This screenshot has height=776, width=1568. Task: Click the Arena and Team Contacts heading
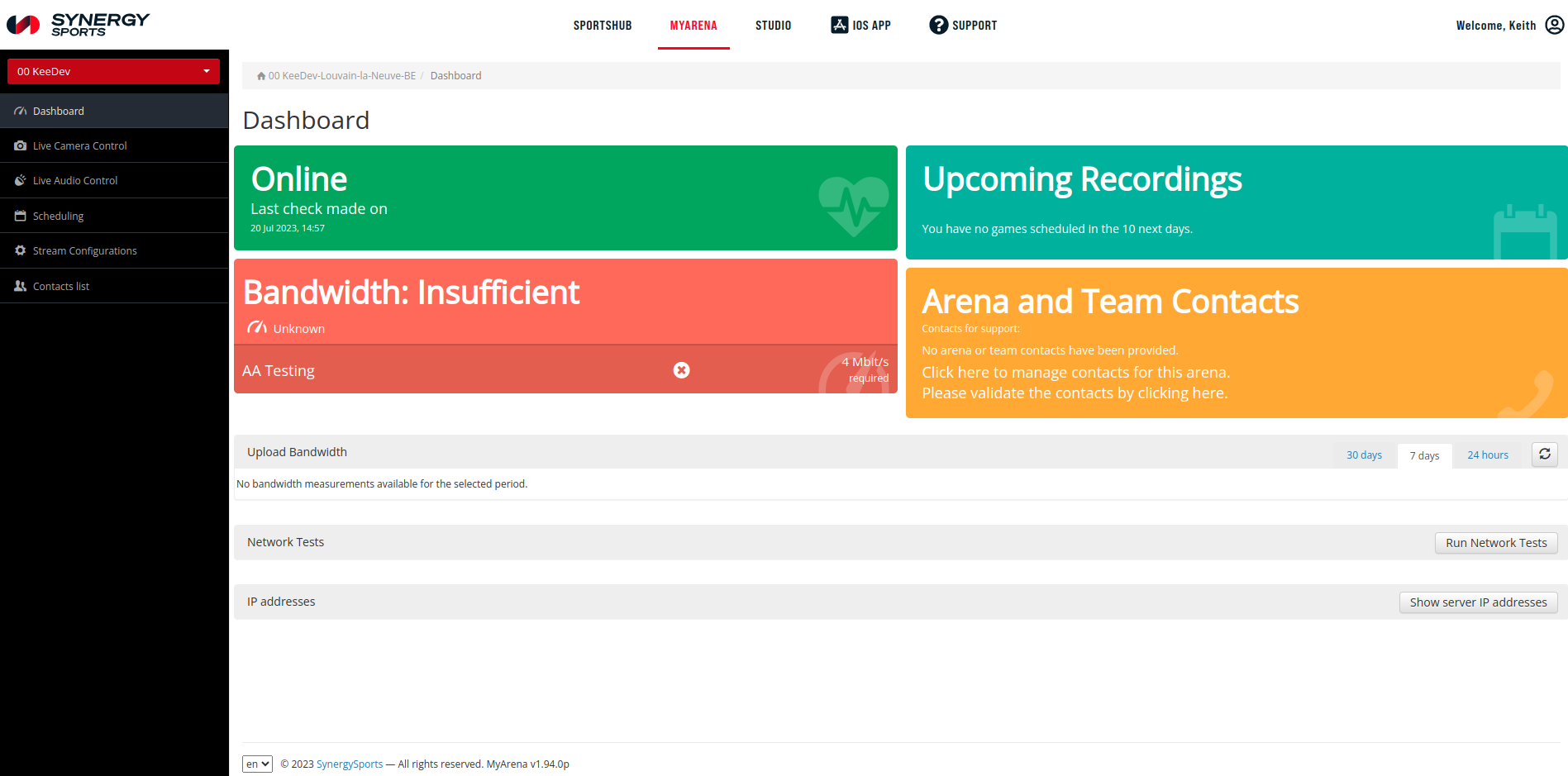[x=1110, y=302]
